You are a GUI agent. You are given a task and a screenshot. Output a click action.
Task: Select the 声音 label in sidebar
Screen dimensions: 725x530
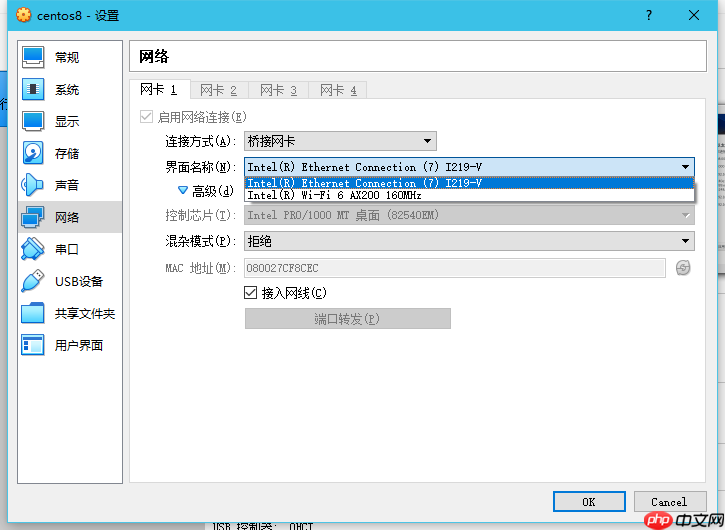point(67,185)
